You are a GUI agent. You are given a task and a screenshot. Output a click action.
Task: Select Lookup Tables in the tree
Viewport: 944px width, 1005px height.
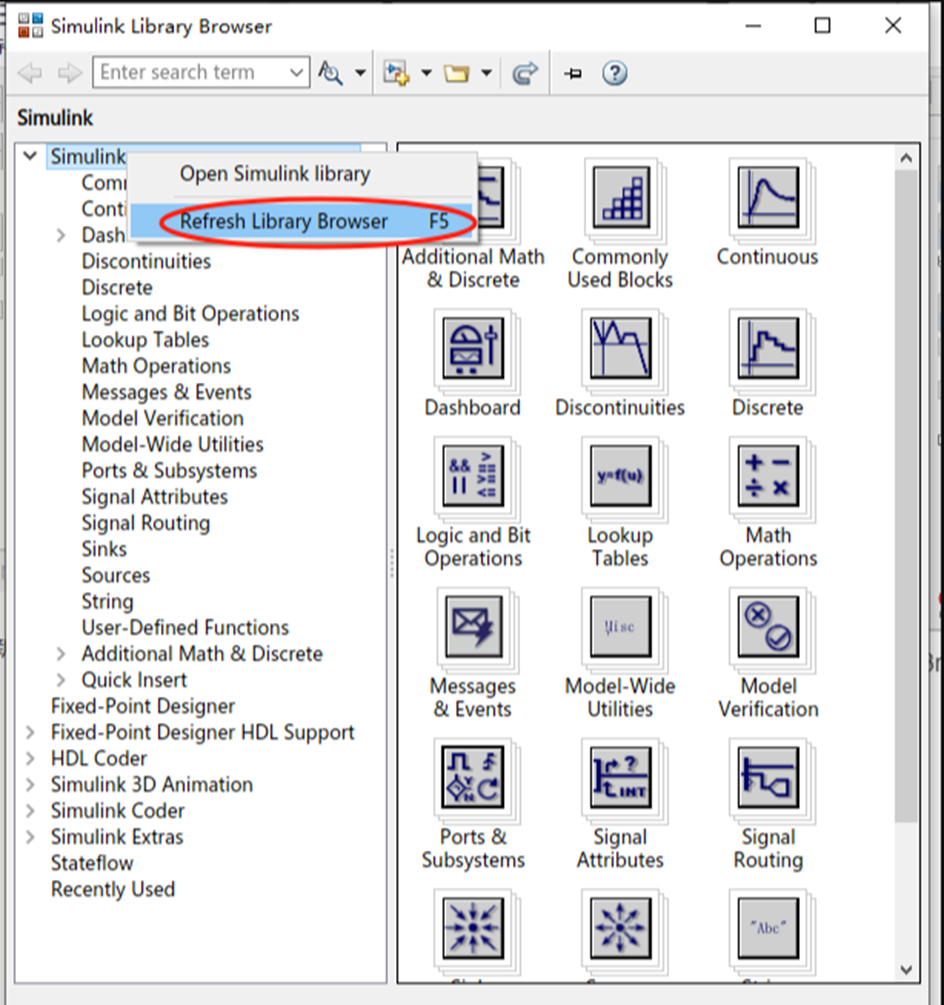145,340
